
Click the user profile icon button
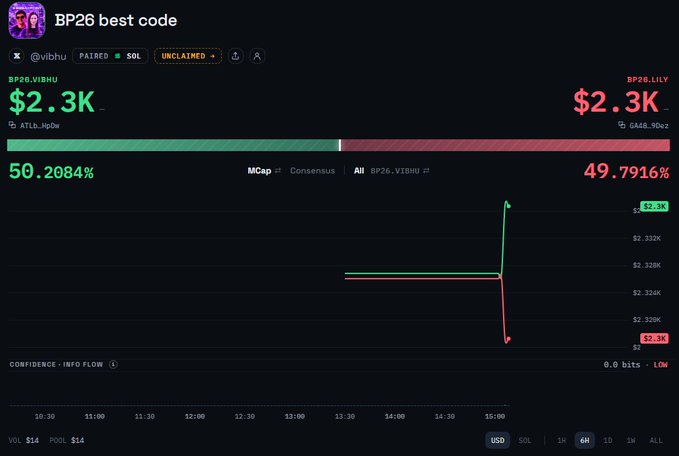click(257, 56)
